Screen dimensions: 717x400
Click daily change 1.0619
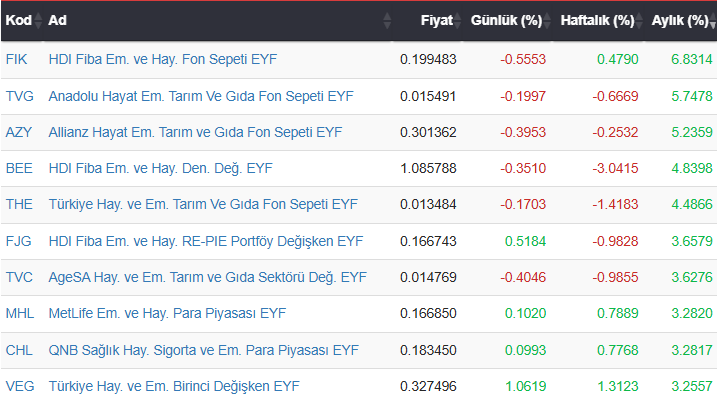tap(525, 387)
